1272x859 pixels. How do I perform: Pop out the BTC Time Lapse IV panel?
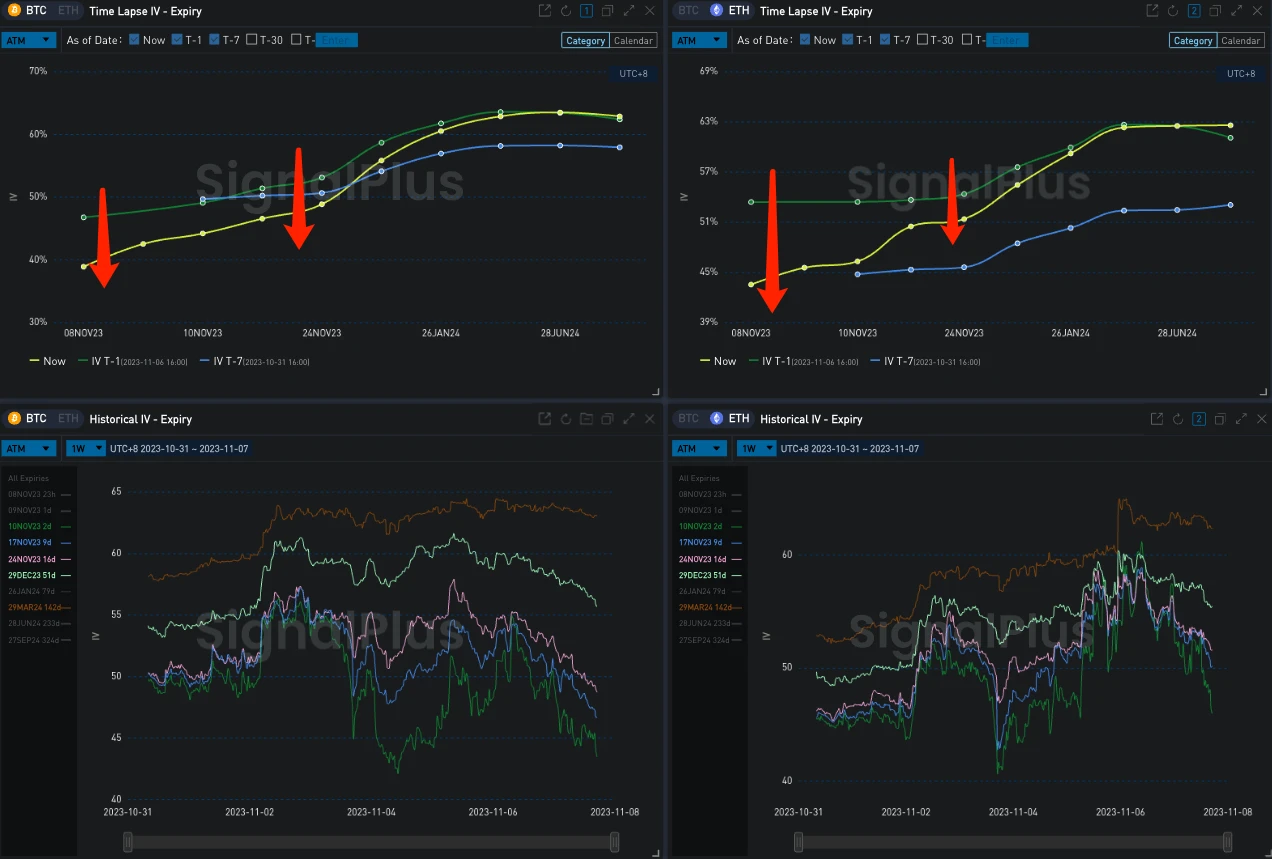pos(544,11)
